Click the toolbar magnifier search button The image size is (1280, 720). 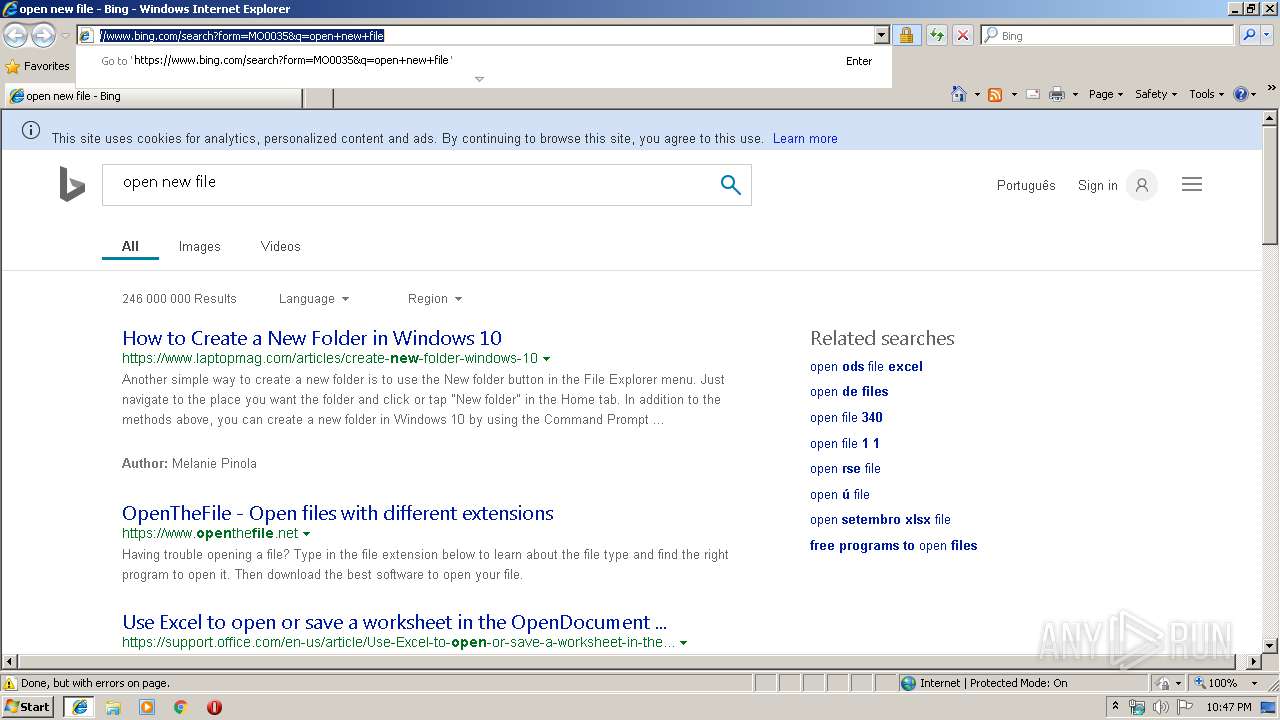pos(1248,35)
